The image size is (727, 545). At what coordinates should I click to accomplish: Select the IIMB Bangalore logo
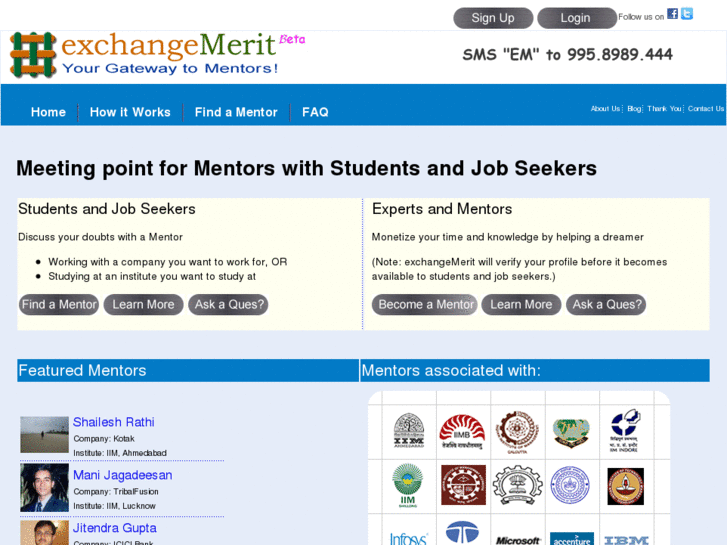coord(462,431)
